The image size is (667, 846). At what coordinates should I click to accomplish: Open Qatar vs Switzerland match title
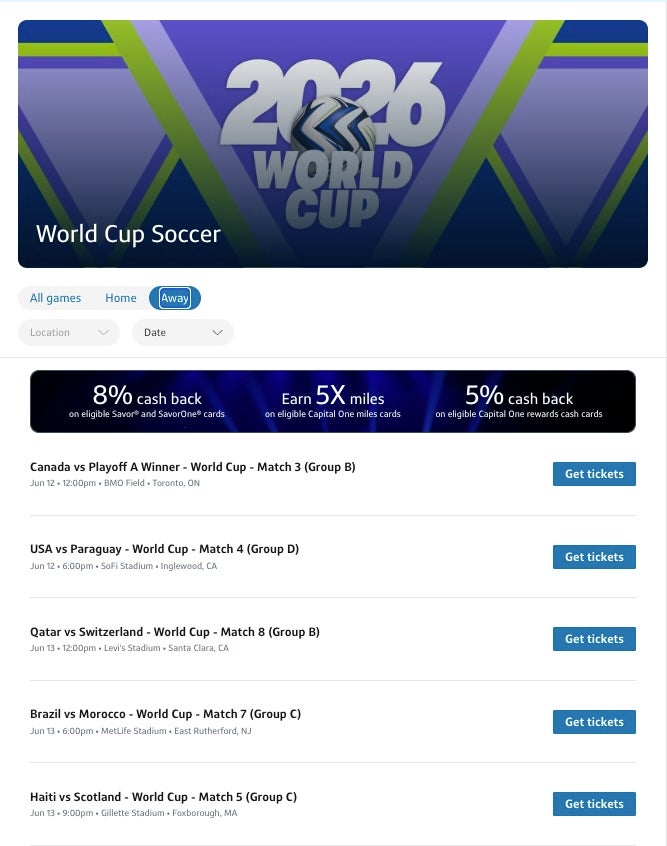pos(175,632)
